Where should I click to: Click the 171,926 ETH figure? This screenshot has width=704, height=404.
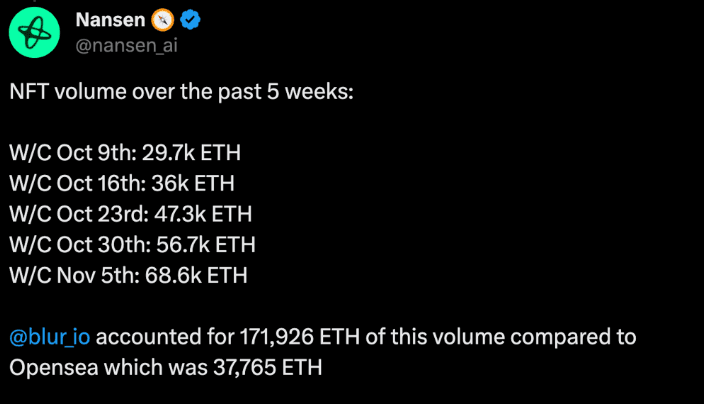(x=299, y=337)
